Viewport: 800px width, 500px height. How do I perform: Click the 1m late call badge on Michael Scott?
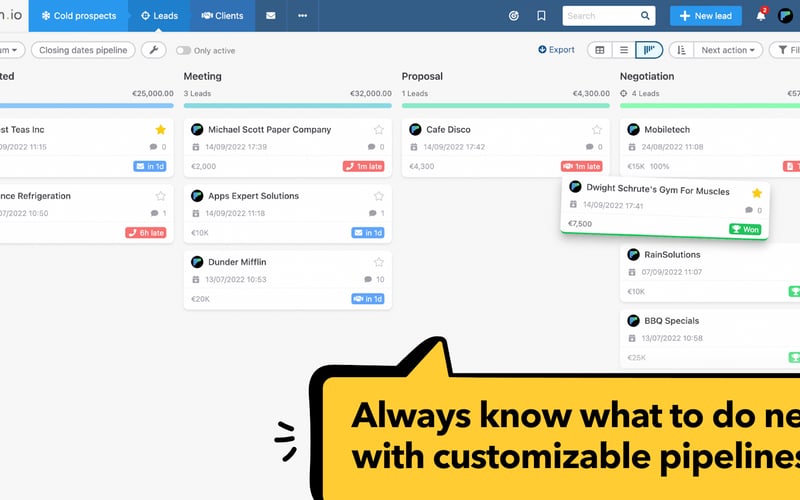pos(363,166)
